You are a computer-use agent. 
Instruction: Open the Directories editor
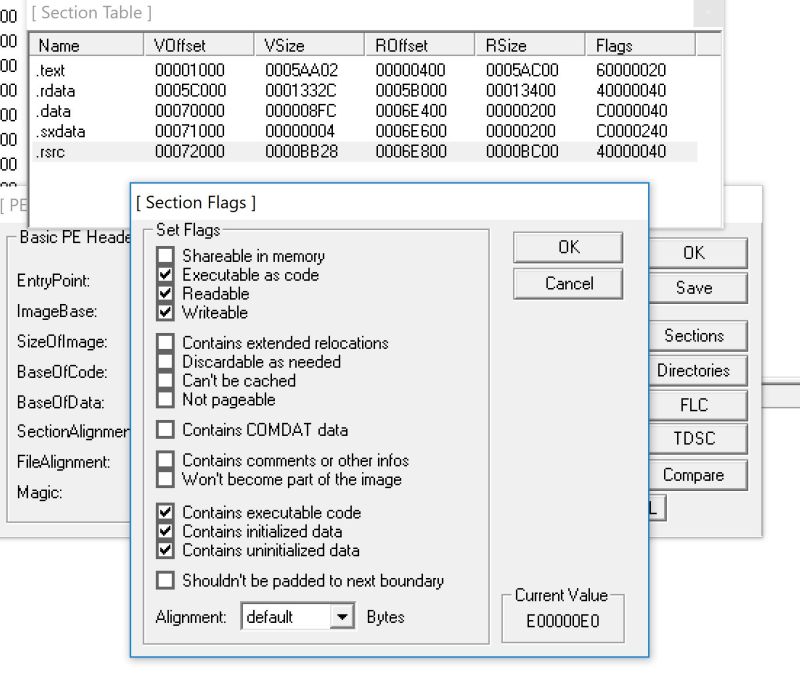click(x=695, y=370)
